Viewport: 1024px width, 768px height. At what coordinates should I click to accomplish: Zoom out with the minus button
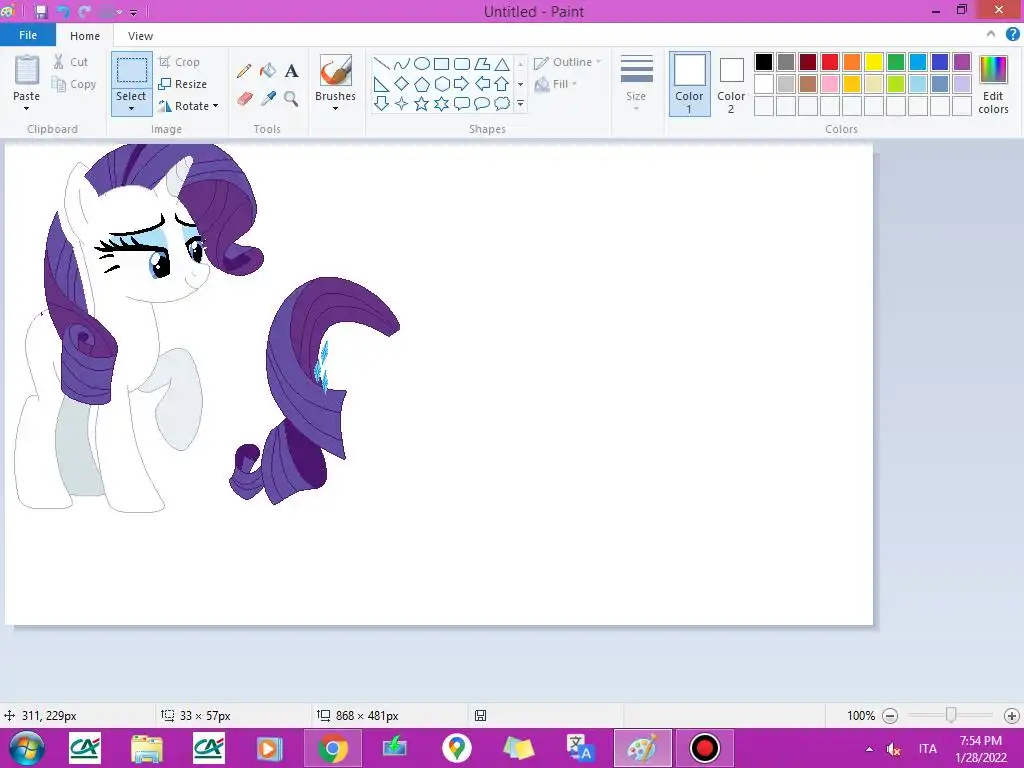pyautogui.click(x=889, y=716)
